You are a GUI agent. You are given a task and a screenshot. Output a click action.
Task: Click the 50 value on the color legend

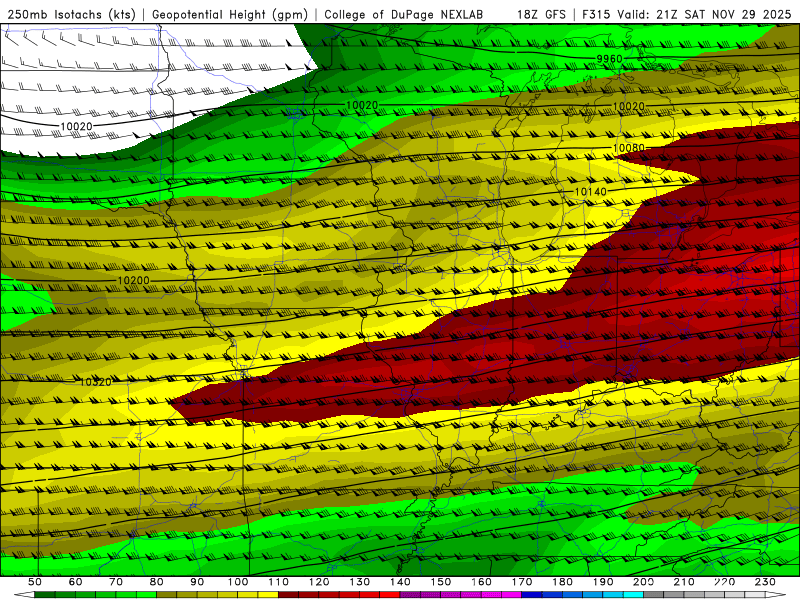pyautogui.click(x=35, y=582)
